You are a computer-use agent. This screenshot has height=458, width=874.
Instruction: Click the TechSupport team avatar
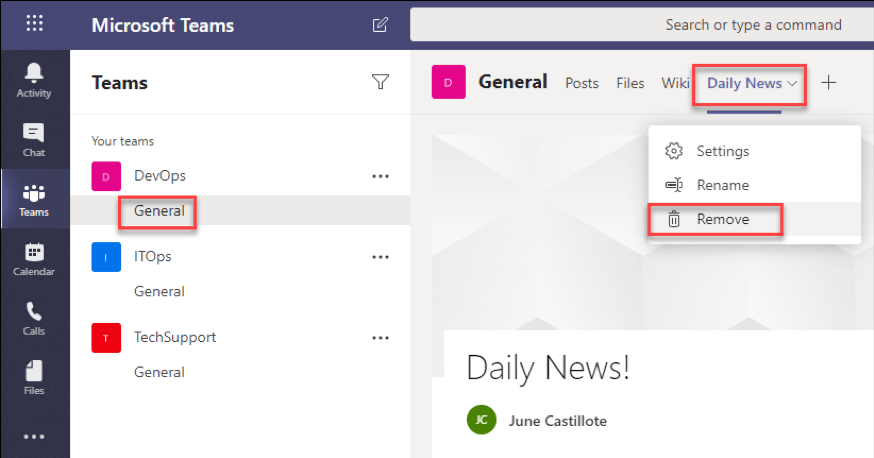106,338
